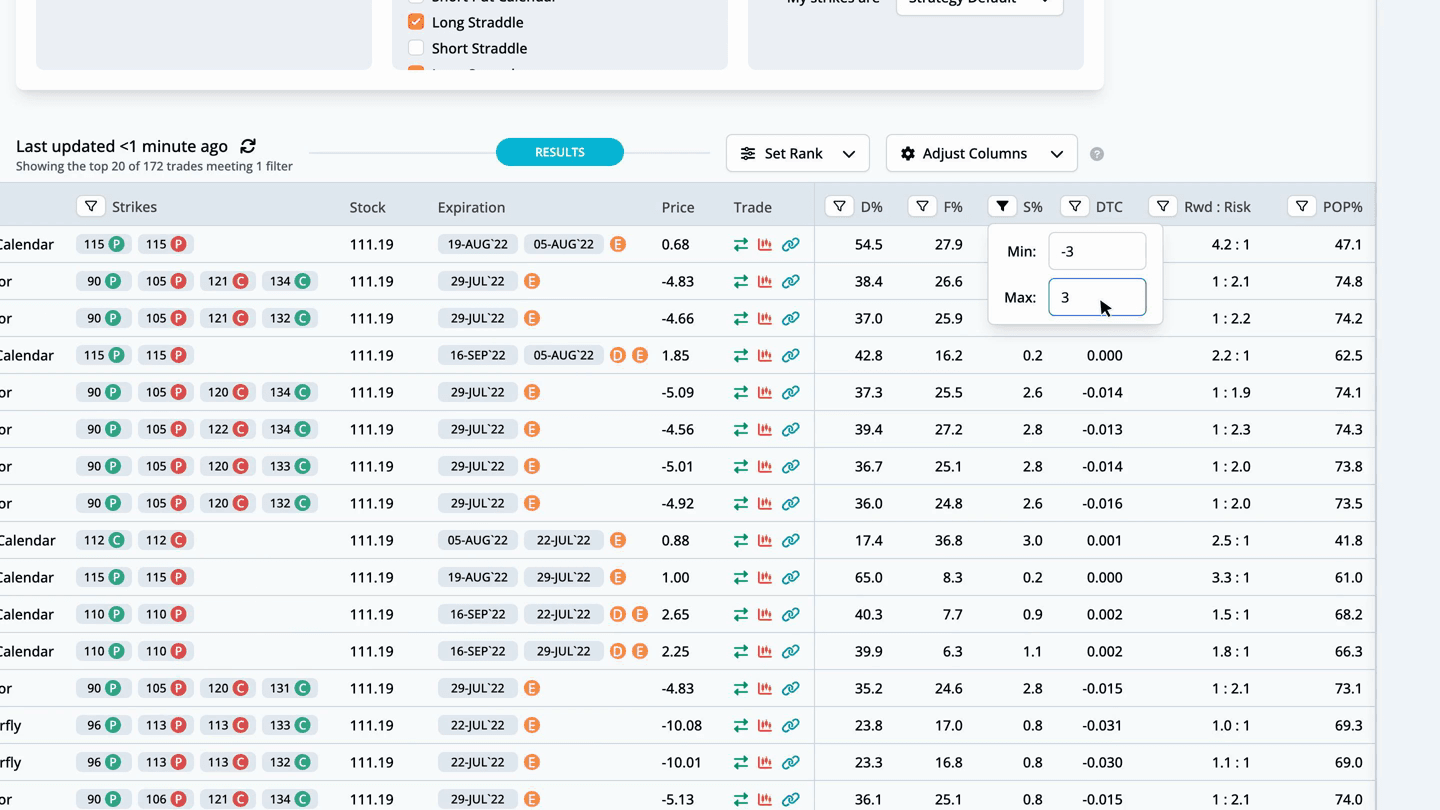1440x810 pixels.
Task: Click swap arrows icon in -4.56 price row
Action: tap(741, 430)
